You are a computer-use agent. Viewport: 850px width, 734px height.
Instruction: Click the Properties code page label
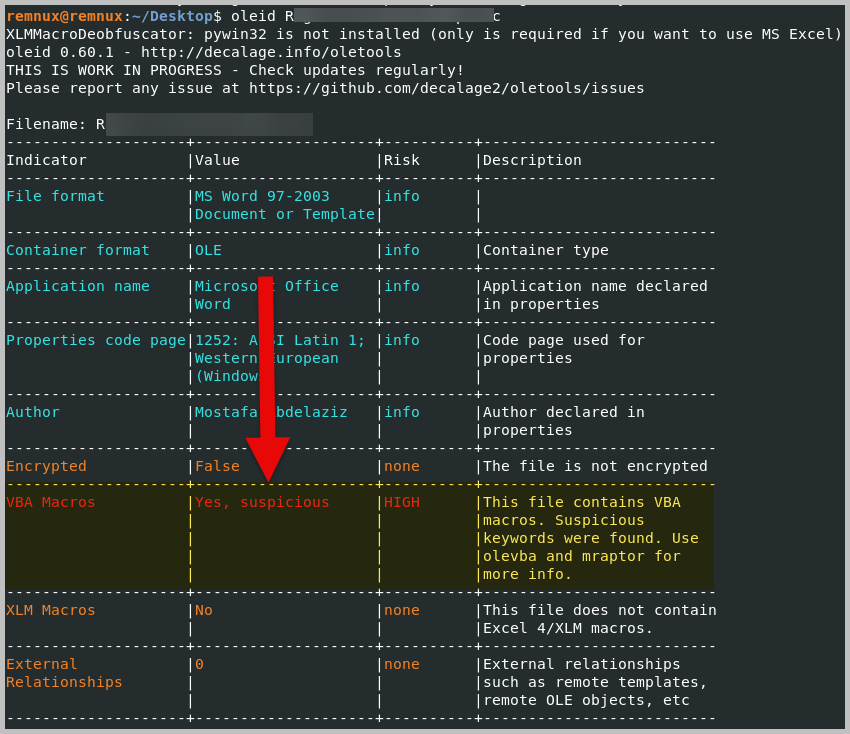coord(95,340)
